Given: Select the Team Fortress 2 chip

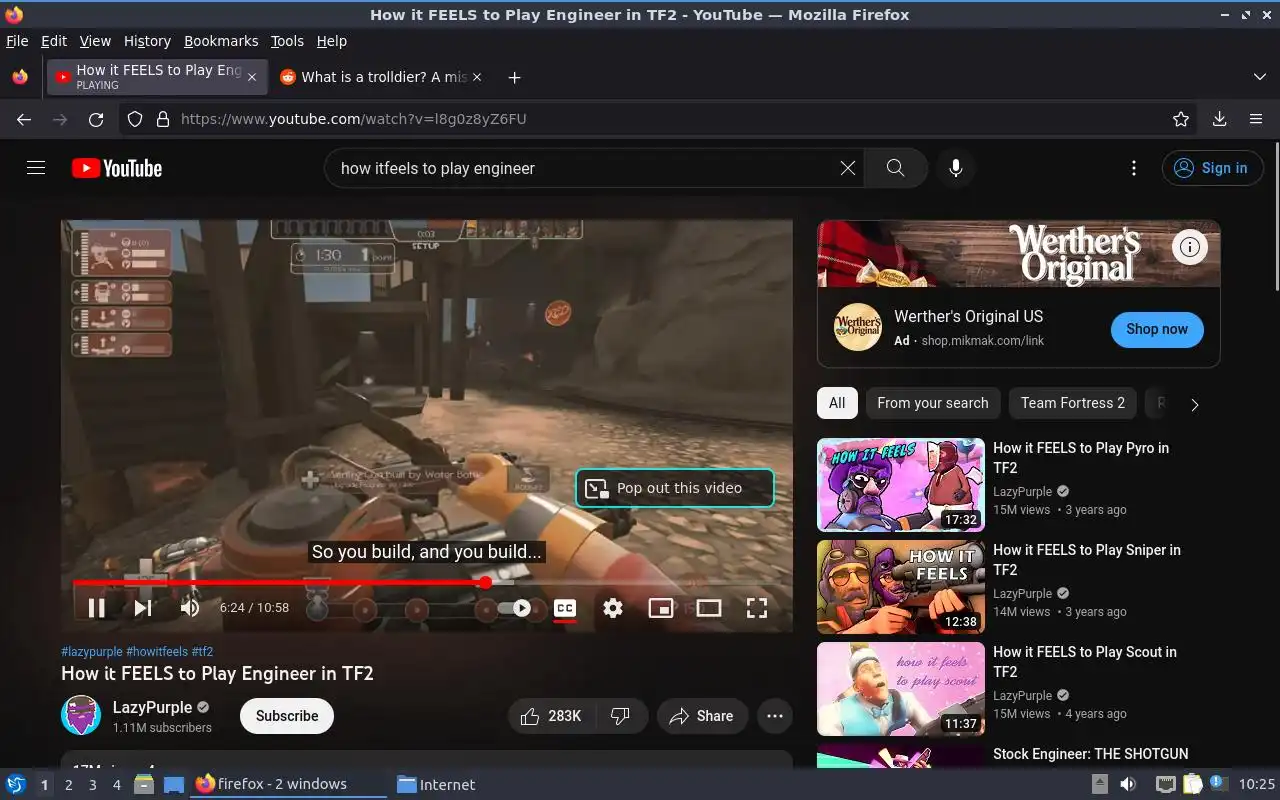Looking at the screenshot, I should click(x=1073, y=403).
